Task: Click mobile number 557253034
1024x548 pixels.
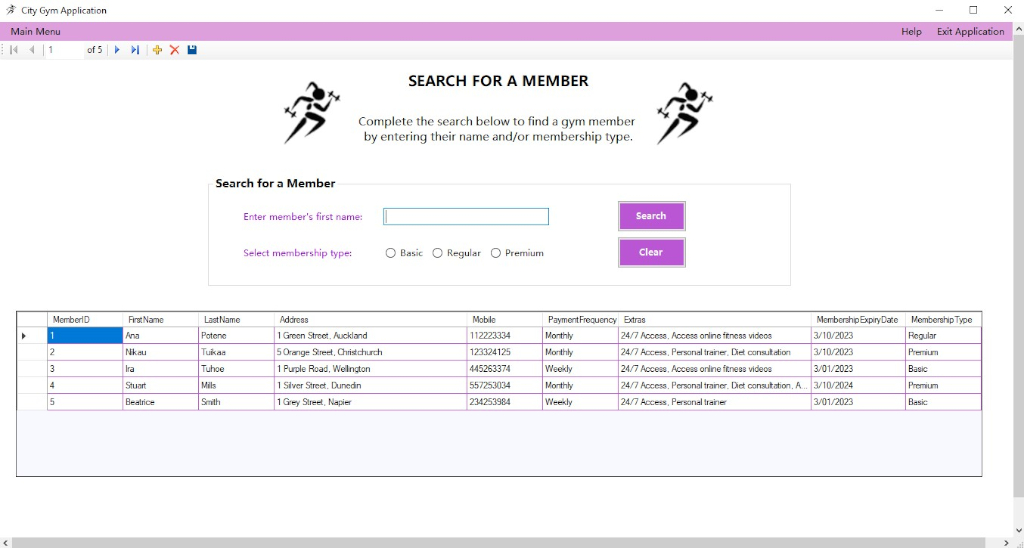Action: [504, 385]
